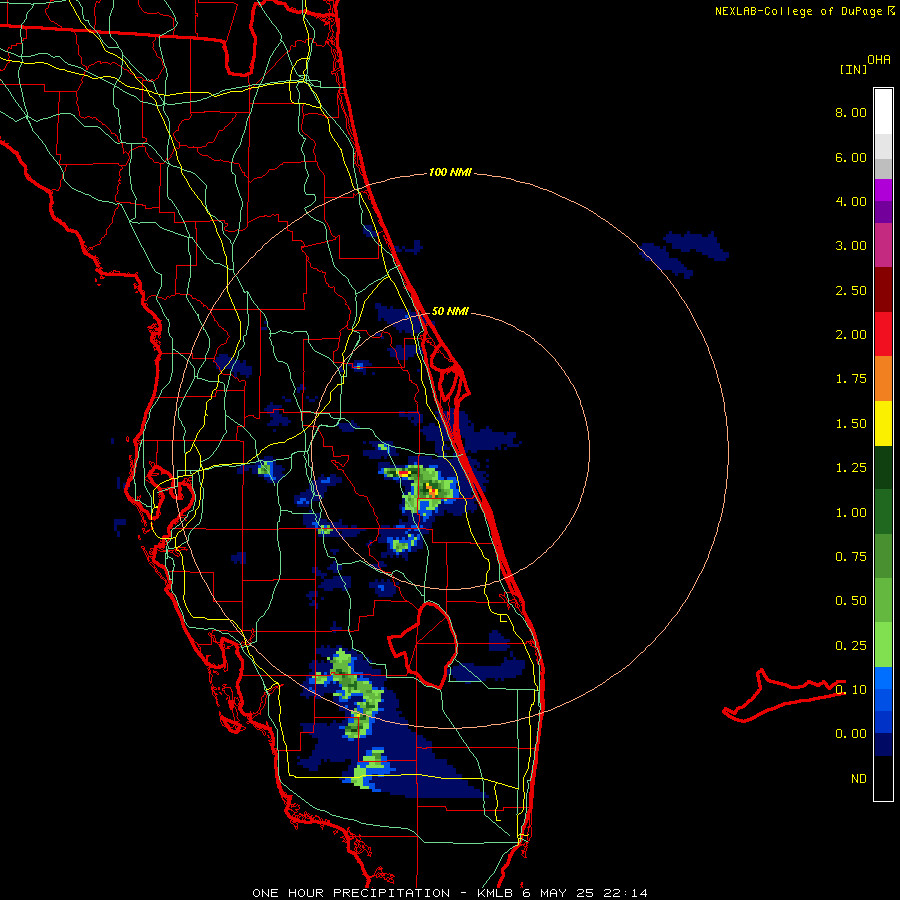Click the 0.50 legend value
The image size is (900, 900).
pos(851,601)
